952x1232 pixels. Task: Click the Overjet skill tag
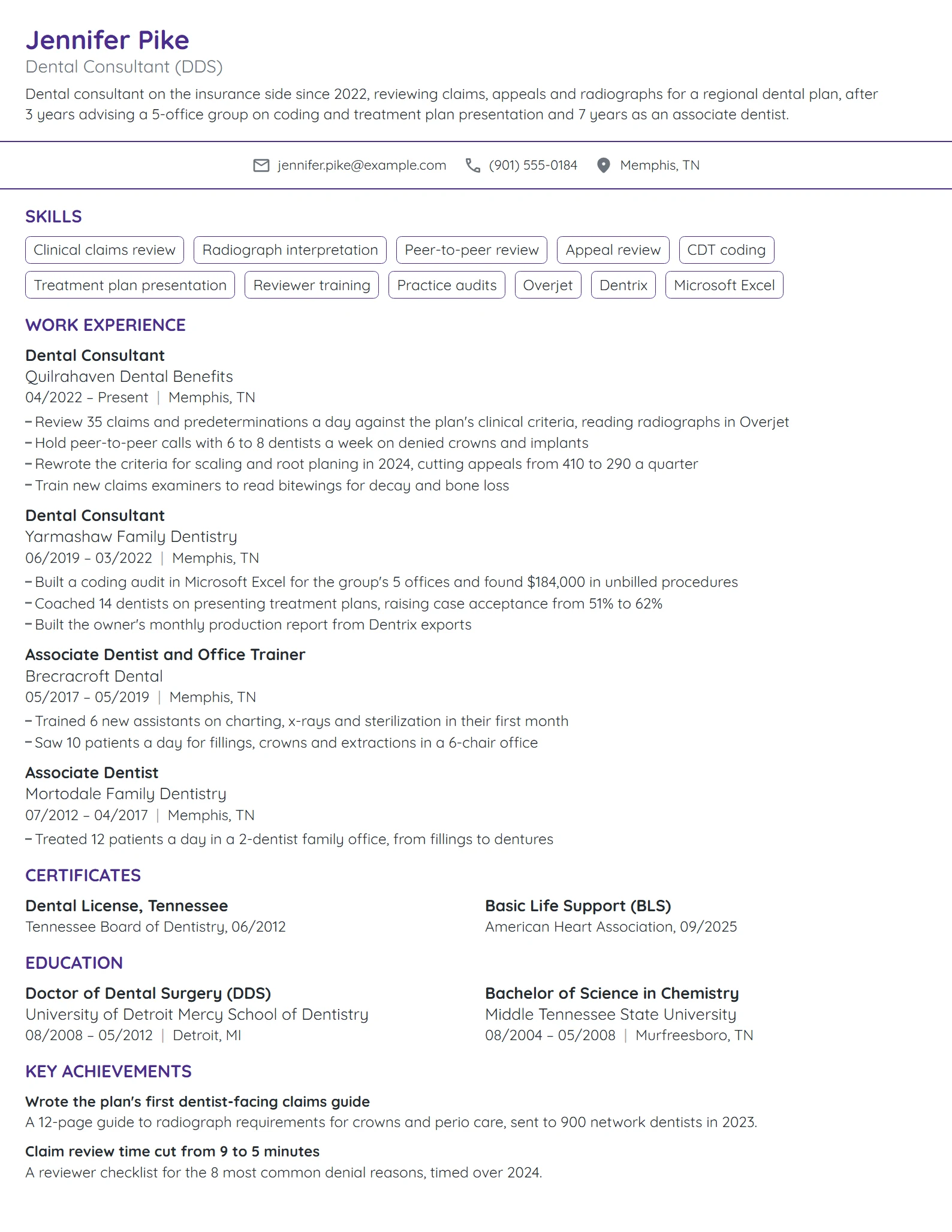(548, 285)
